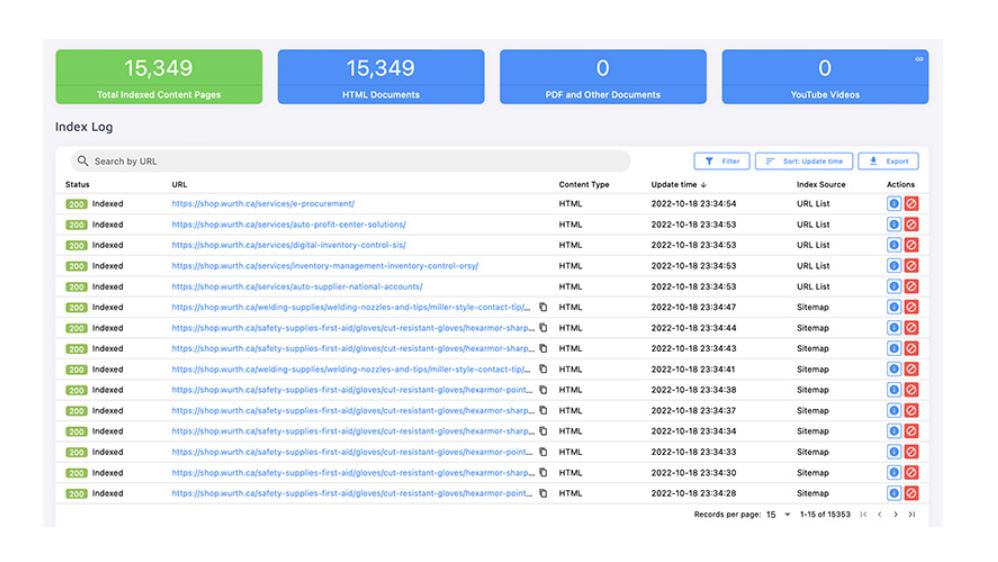The height and width of the screenshot is (562, 998).
Task: Open the inventory-management-inventory-control-orsy URL link
Action: (x=325, y=266)
